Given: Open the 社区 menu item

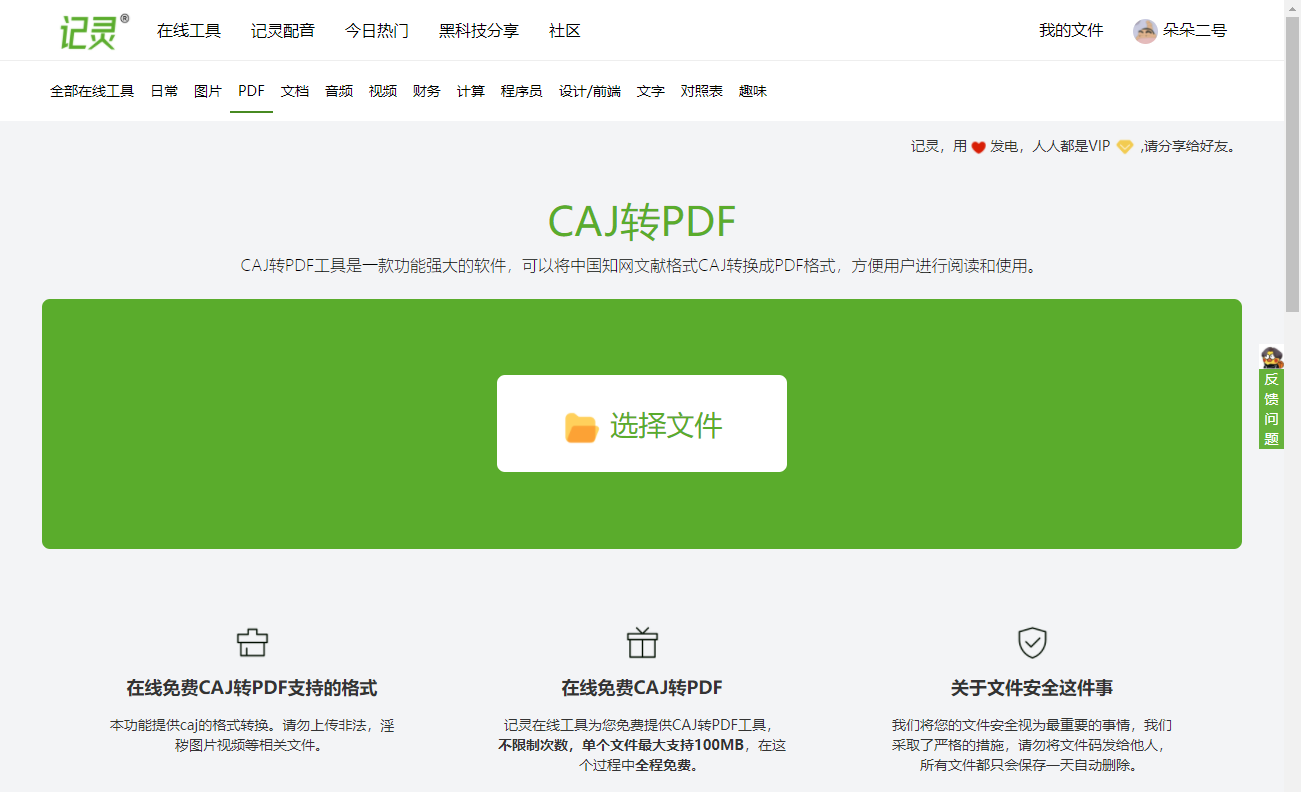Looking at the screenshot, I should point(565,30).
